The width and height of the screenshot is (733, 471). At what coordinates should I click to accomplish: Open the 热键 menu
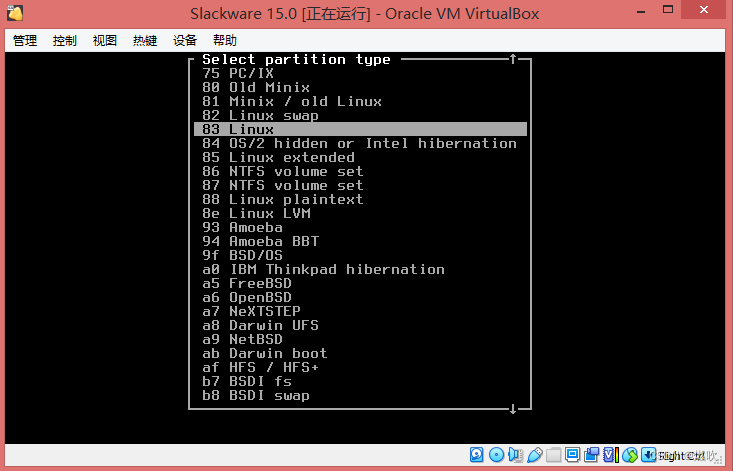[x=145, y=41]
